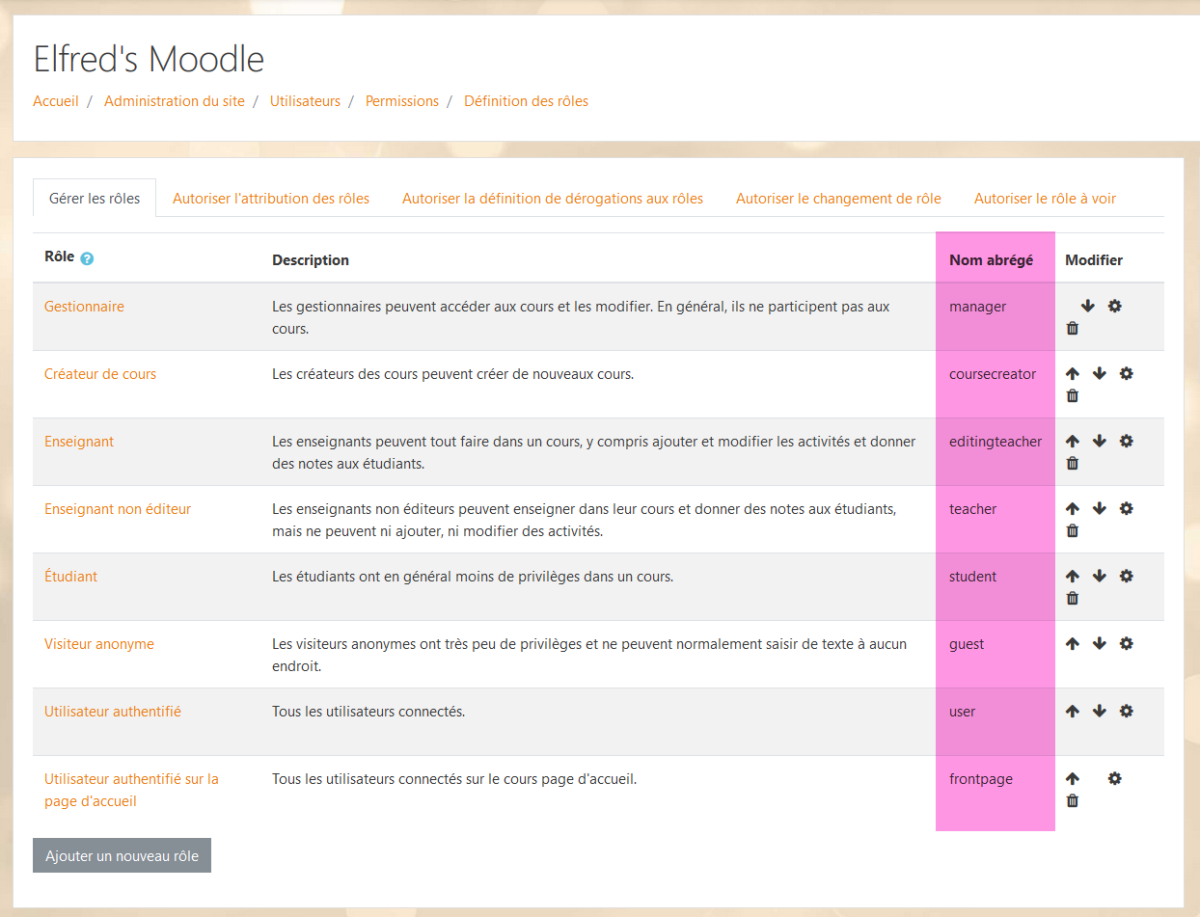The image size is (1200, 917).
Task: Click the Ajouter un nouveau rôle button
Action: 122,856
